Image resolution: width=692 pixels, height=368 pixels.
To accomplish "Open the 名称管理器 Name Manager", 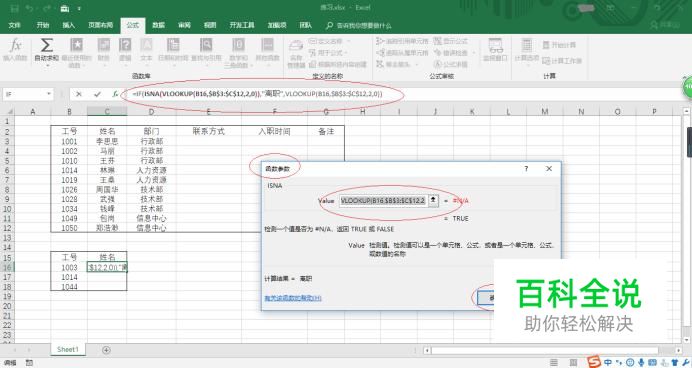I will point(296,53).
